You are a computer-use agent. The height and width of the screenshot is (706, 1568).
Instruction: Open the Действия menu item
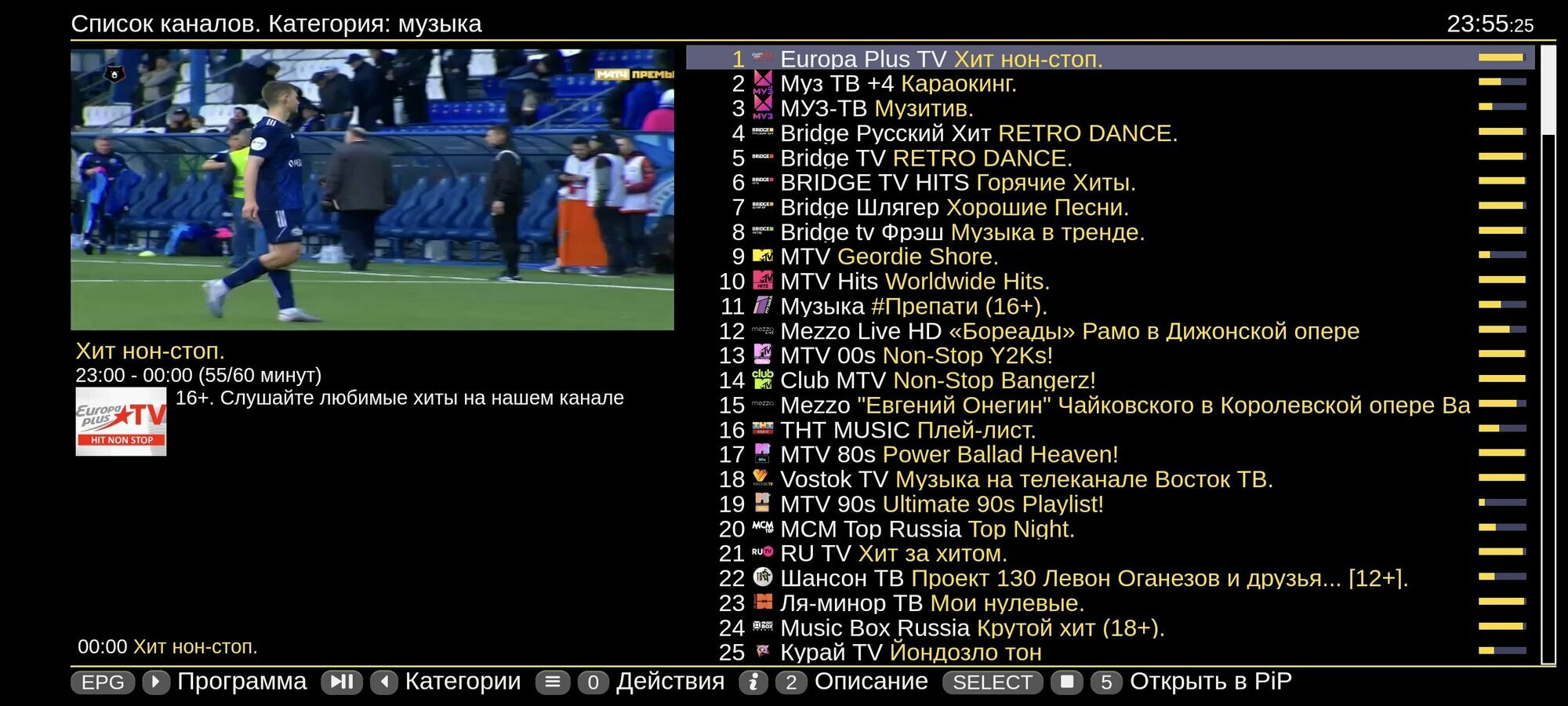coord(670,681)
